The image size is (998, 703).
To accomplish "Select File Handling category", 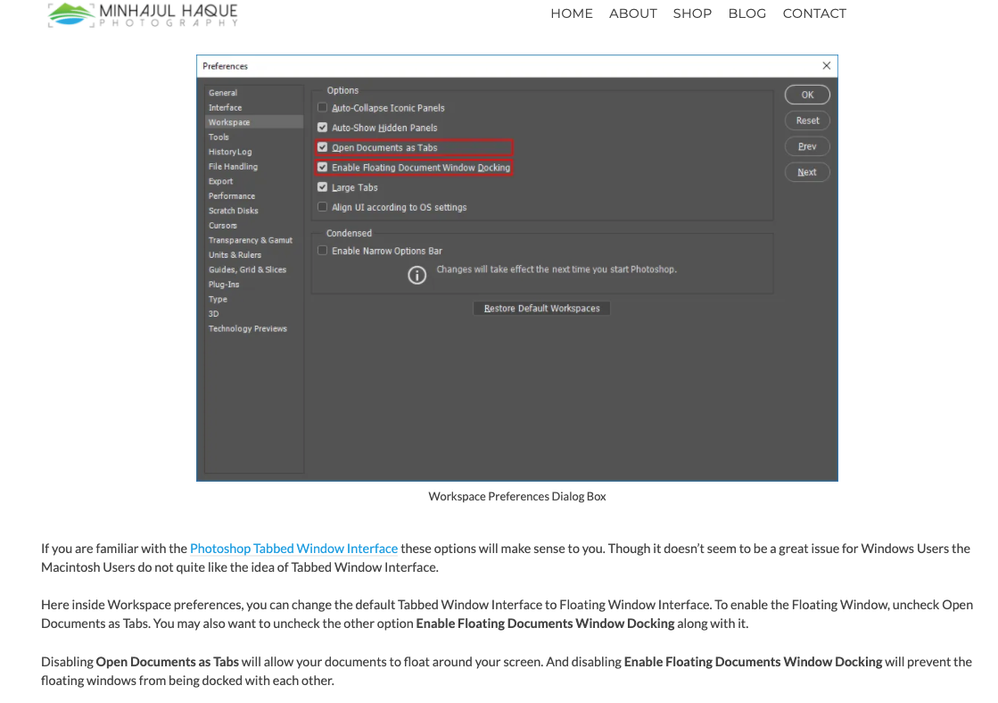I will [233, 167].
